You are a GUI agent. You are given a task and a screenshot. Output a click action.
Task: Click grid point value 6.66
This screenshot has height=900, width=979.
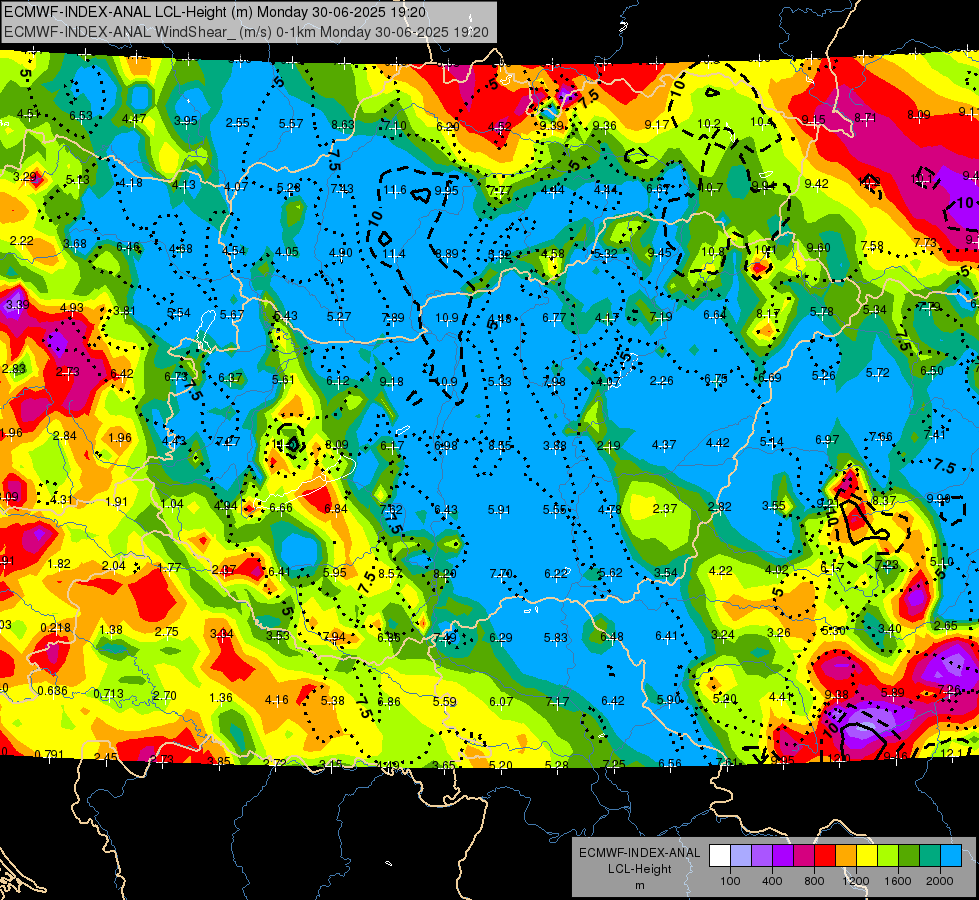point(281,508)
